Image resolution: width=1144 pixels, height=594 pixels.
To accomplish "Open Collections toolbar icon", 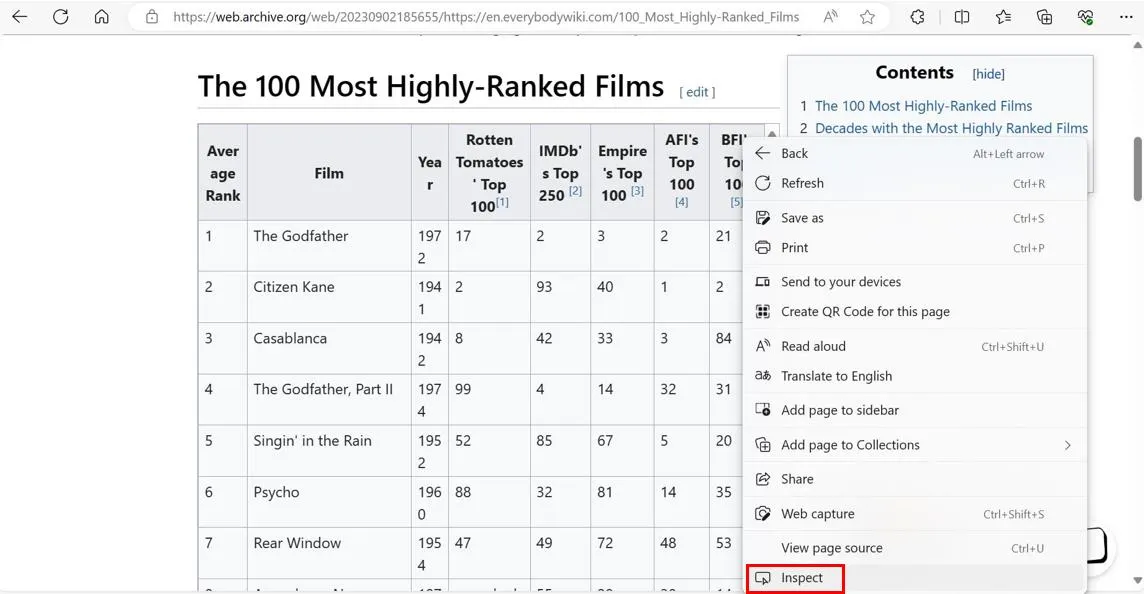I will 1045,17.
